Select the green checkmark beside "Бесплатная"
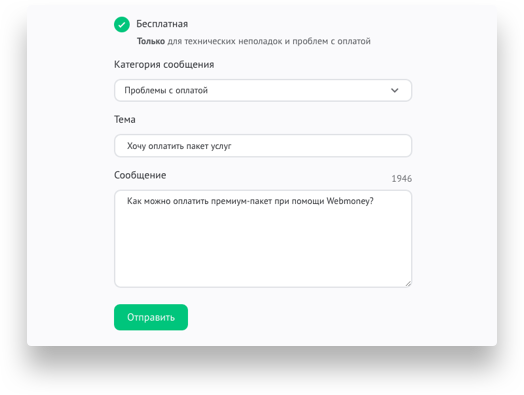 (x=122, y=24)
